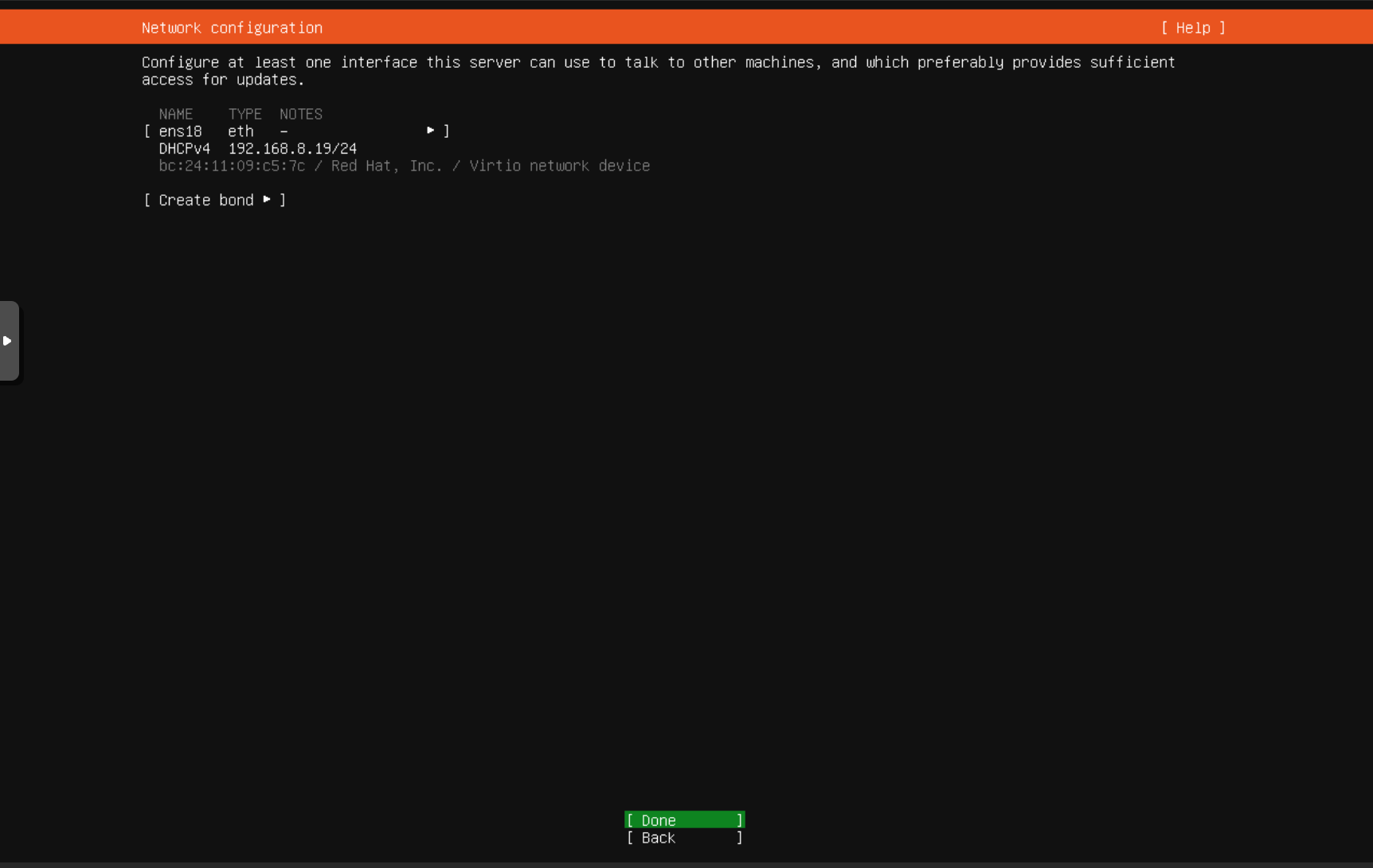Click the TYPE column header
Screen dimensions: 1373x868
pos(244,114)
